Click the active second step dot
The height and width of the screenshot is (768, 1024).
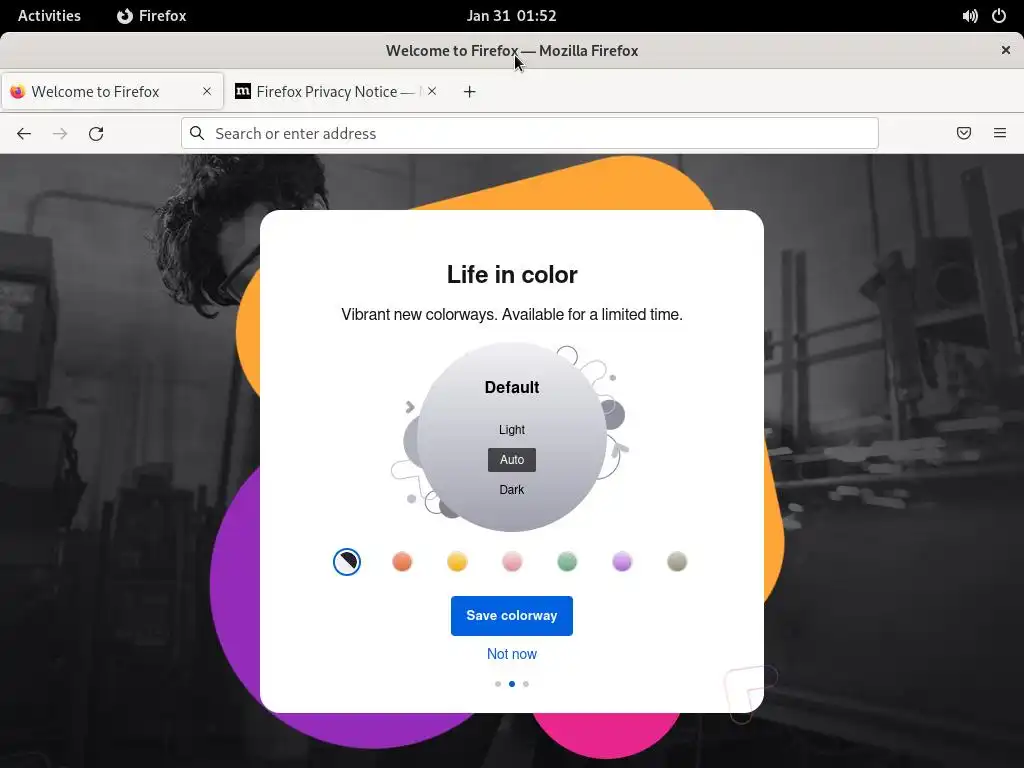(512, 684)
